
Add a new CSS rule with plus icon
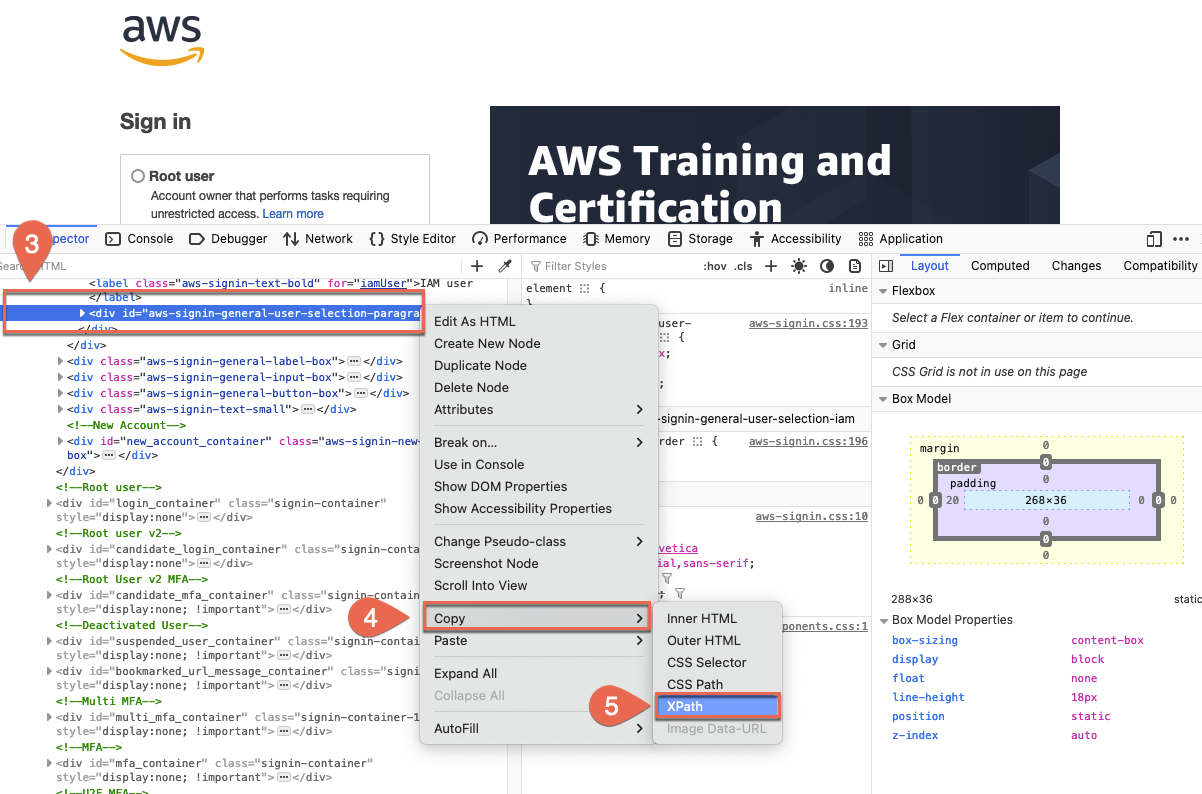(x=771, y=266)
